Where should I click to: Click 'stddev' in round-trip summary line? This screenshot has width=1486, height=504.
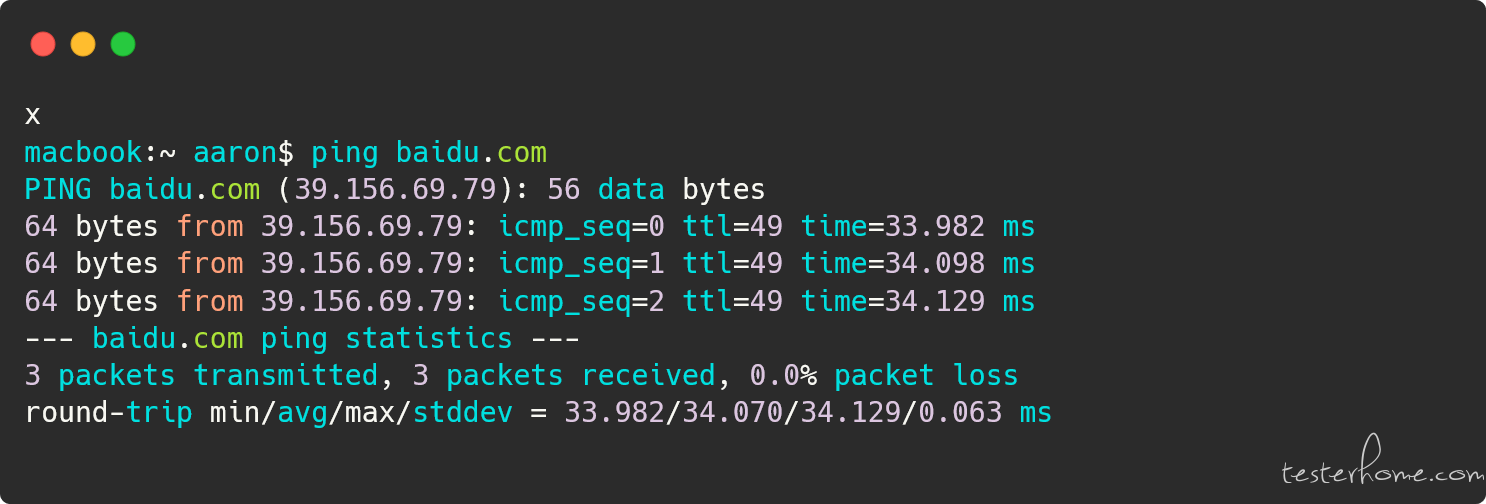pyautogui.click(x=462, y=413)
